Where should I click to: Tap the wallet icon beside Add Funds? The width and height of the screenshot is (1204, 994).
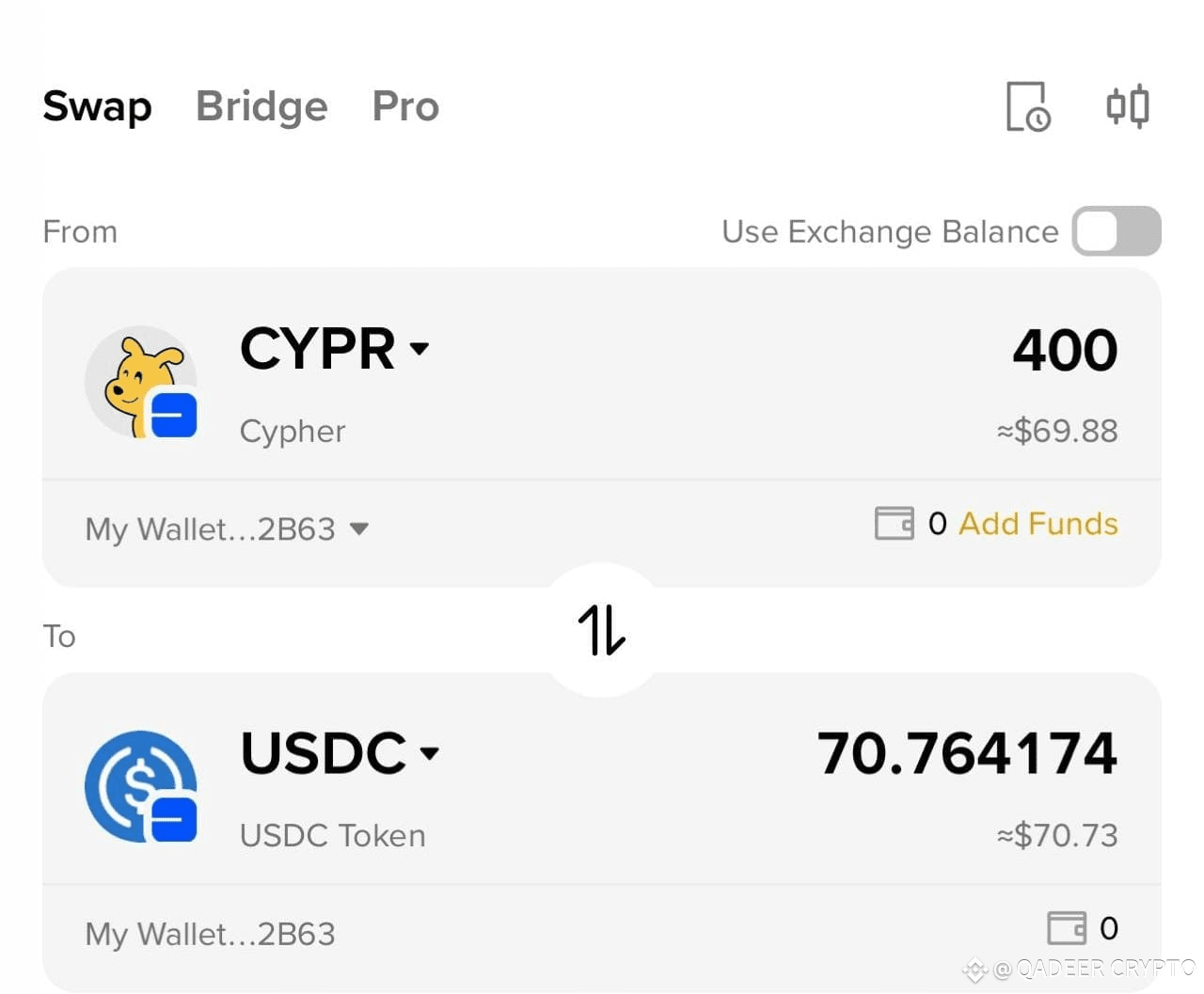895,523
